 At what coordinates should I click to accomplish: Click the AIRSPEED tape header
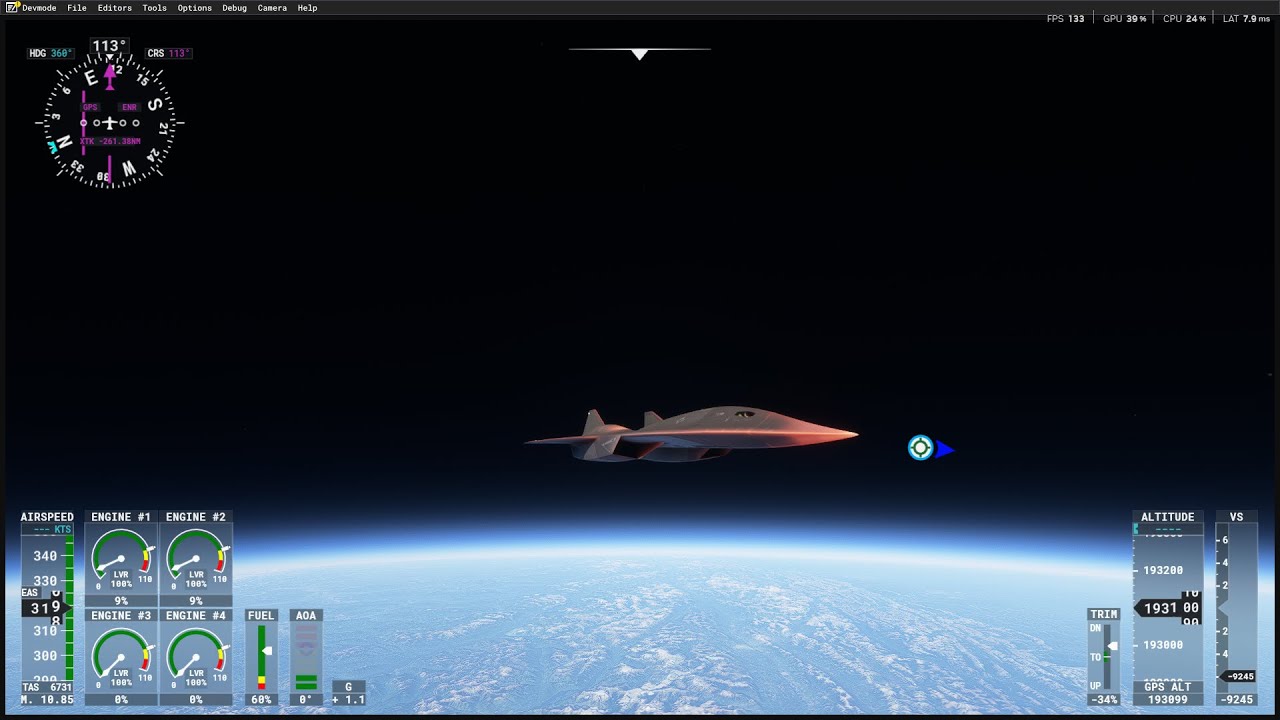click(47, 517)
